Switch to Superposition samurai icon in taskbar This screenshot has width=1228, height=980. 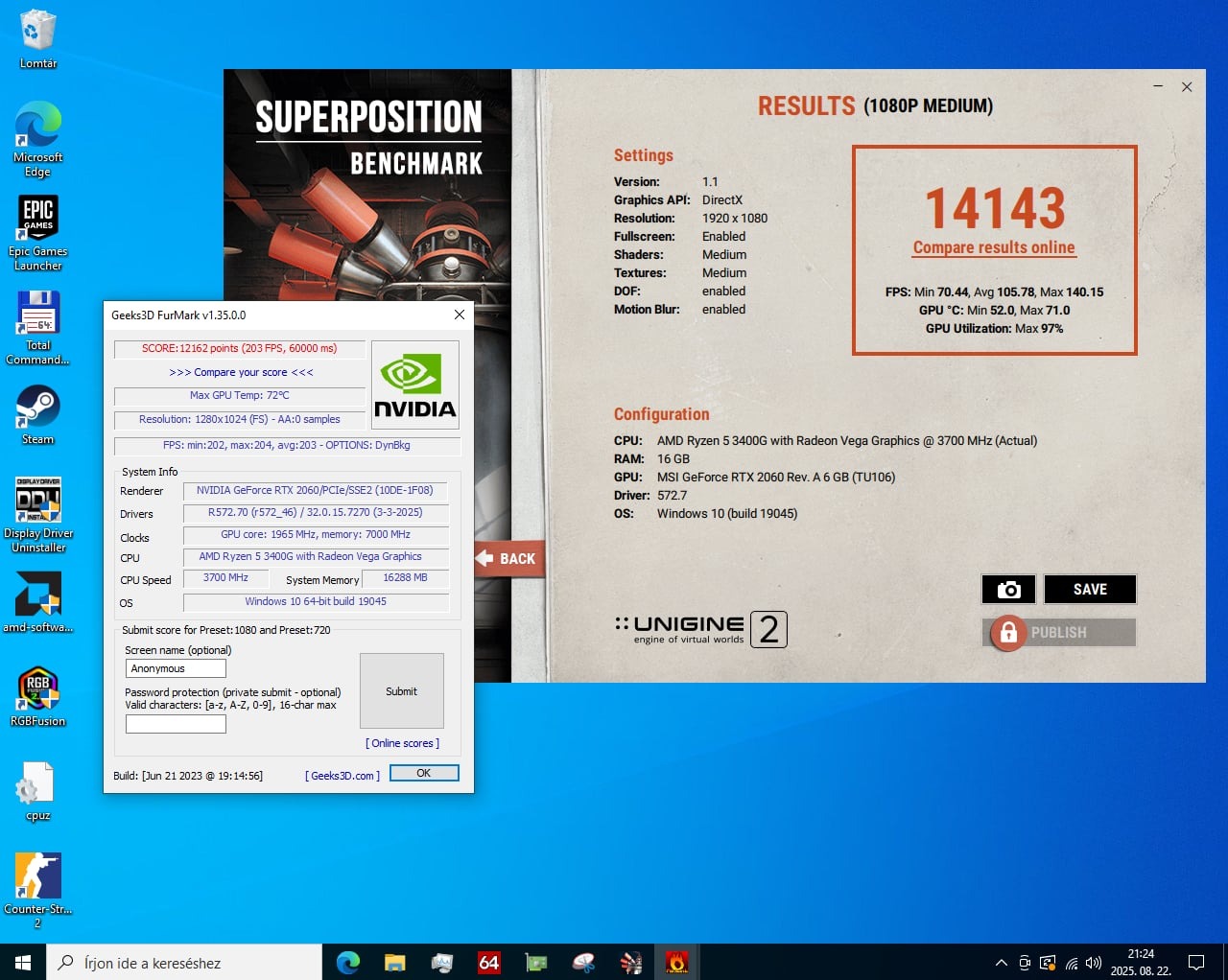[630, 962]
